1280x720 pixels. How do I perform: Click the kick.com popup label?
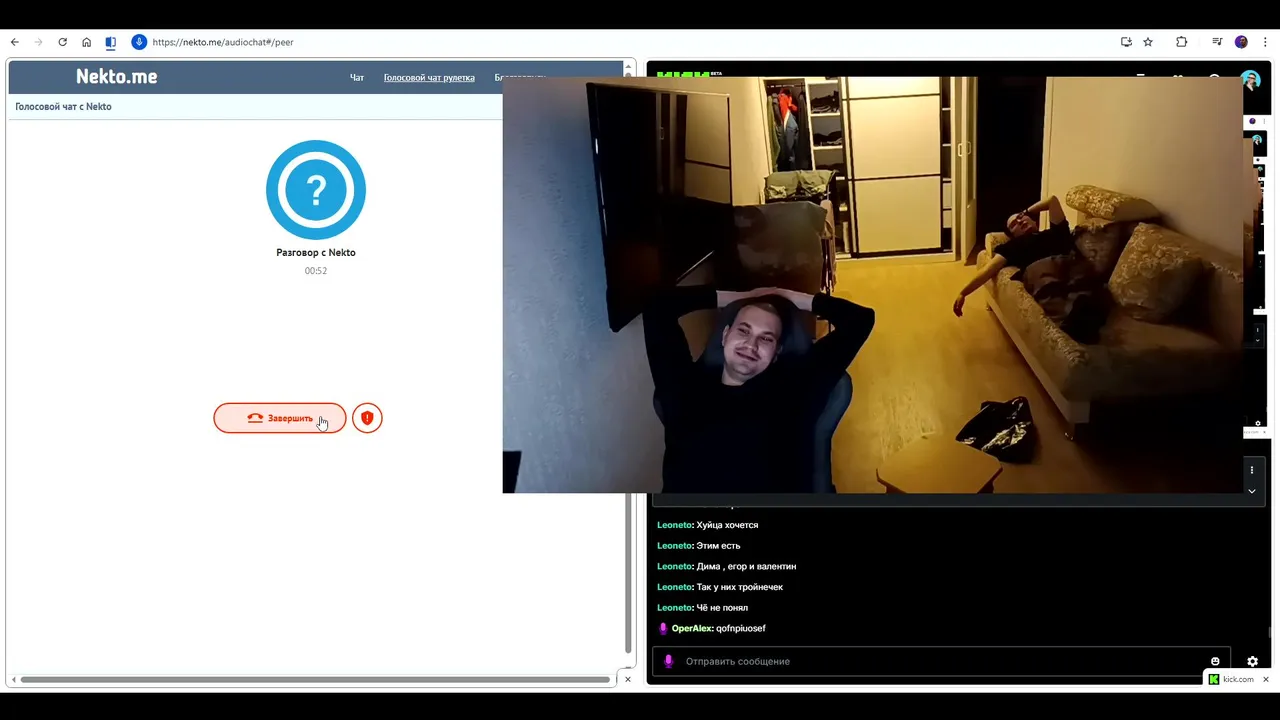pos(1238,679)
